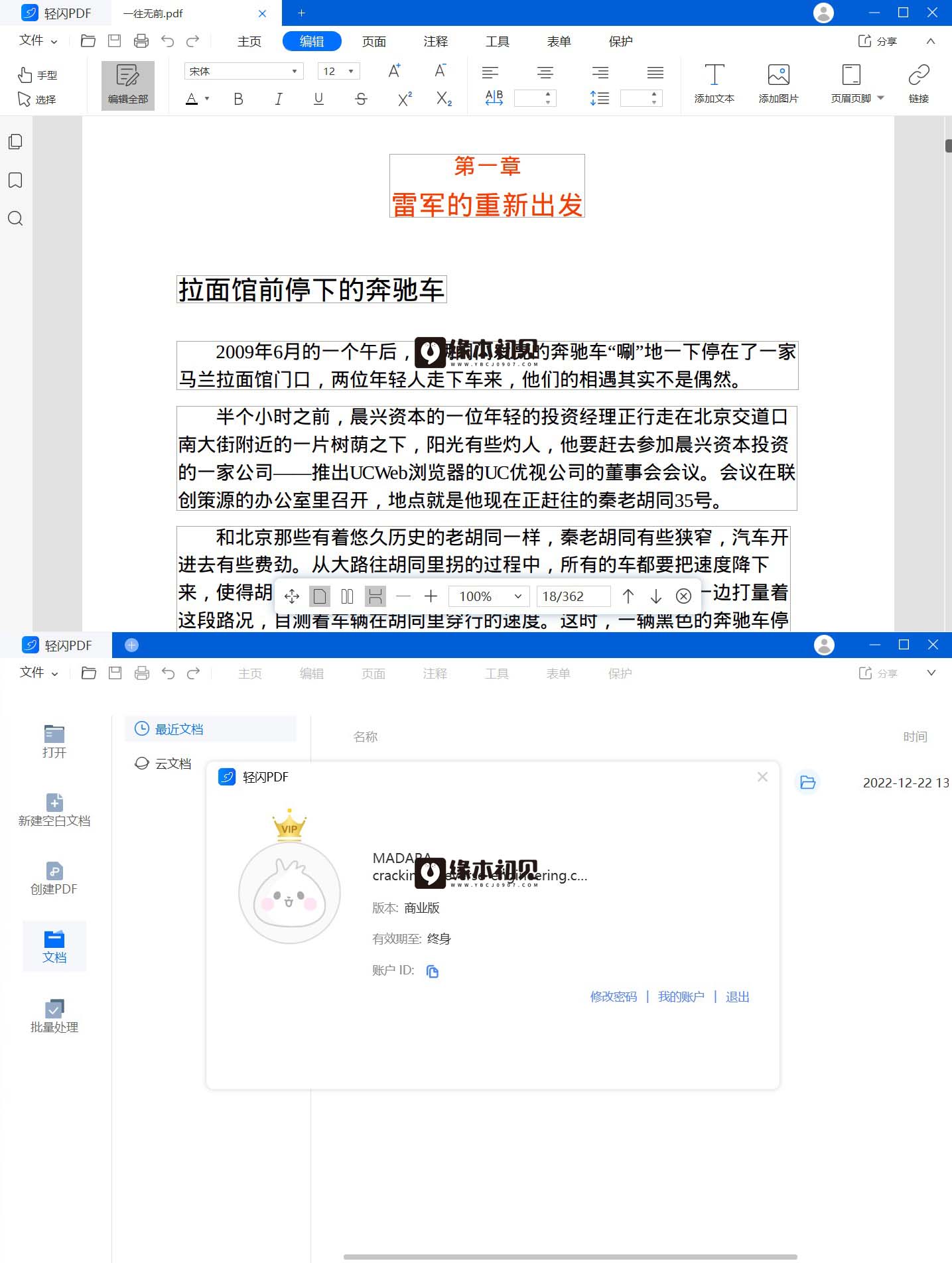Click 新建空白文档 in bottom window sidebar

(x=54, y=810)
